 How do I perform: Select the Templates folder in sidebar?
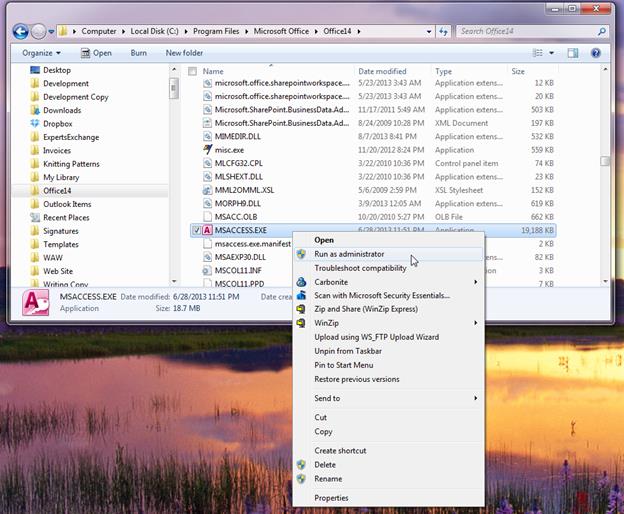(x=61, y=244)
